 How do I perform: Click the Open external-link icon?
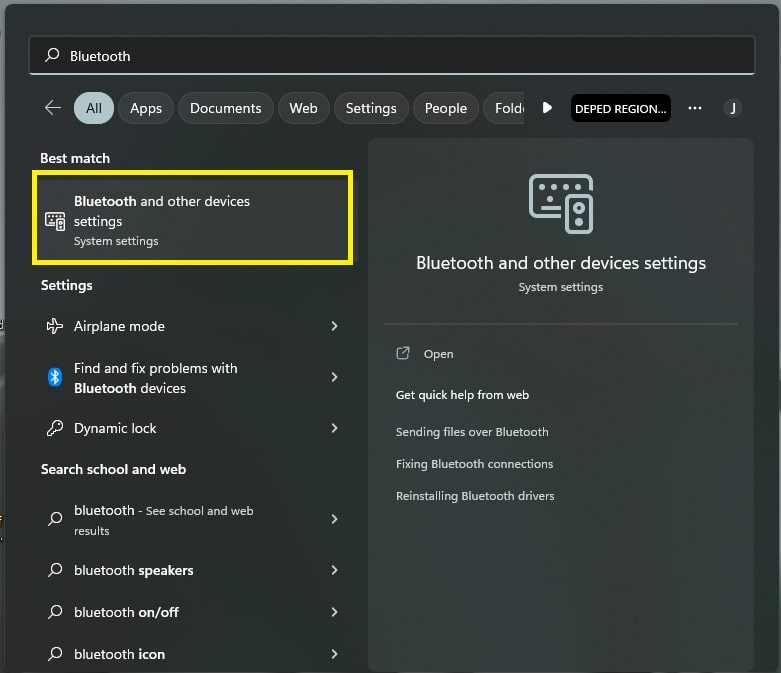coord(402,353)
